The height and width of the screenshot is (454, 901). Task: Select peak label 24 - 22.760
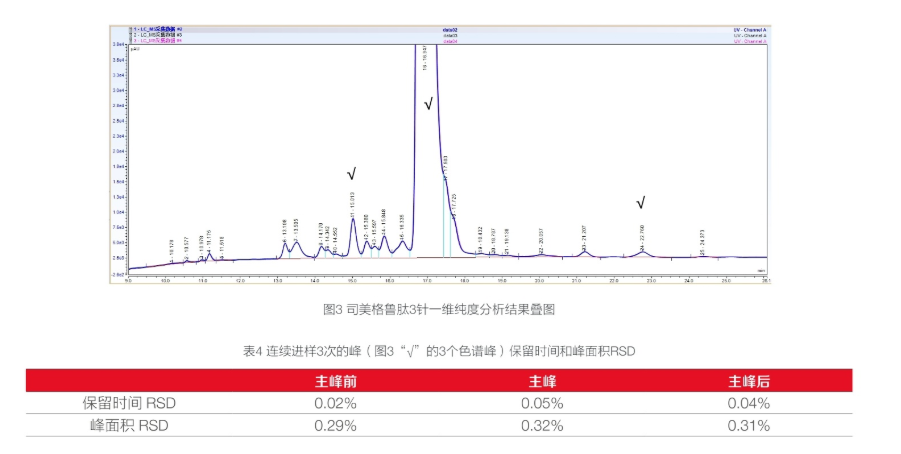pos(642,238)
